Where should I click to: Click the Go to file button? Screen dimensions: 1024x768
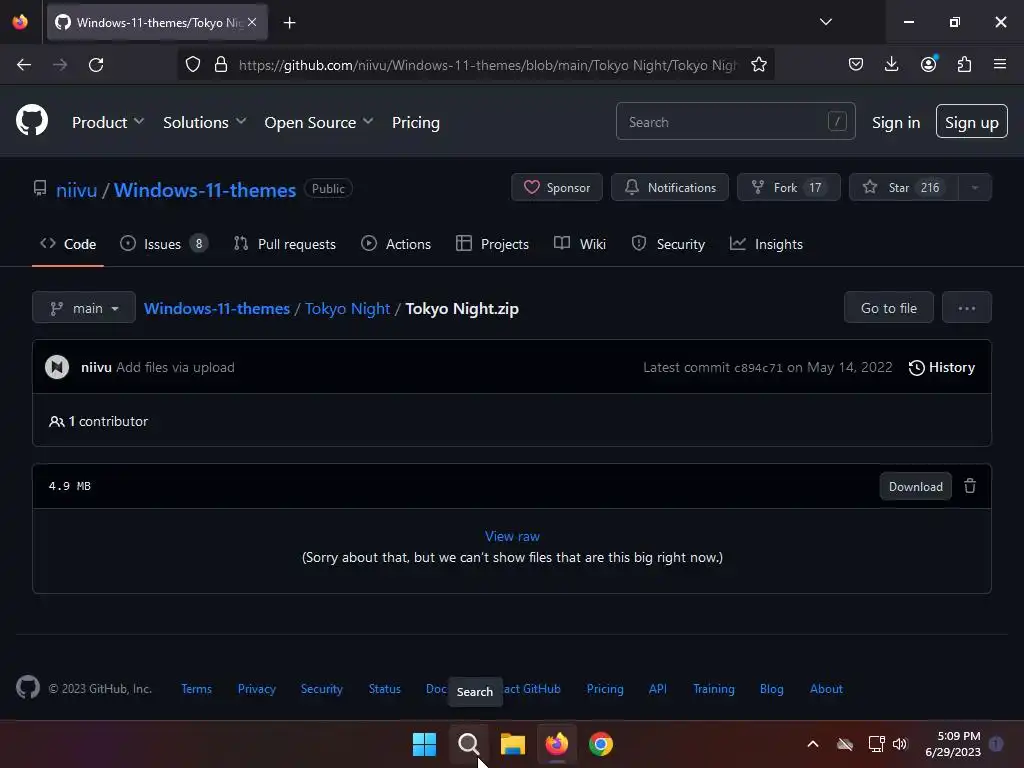point(889,308)
